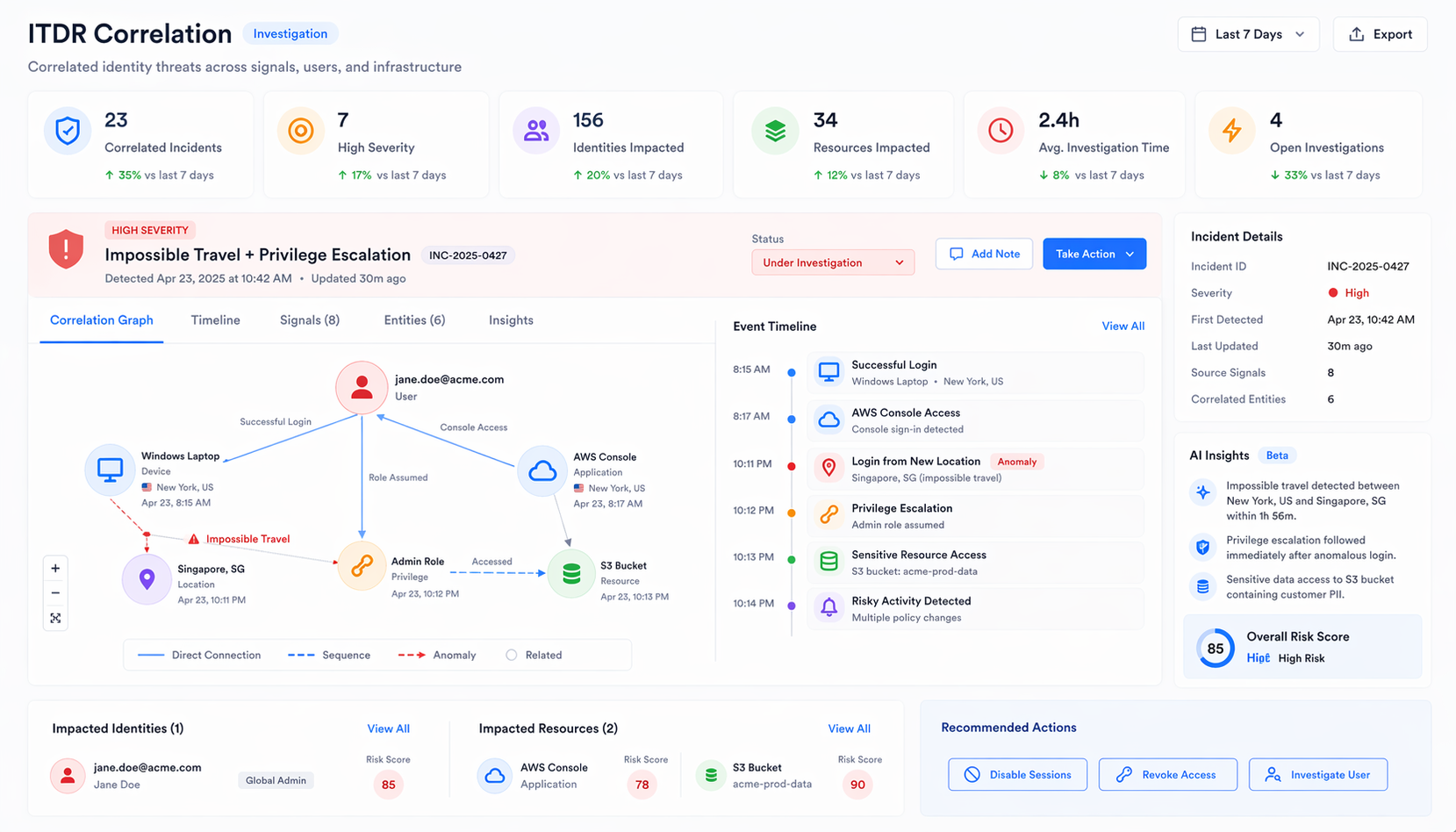This screenshot has width=1456, height=832.
Task: Fit correlation graph to screen
Action: click(55, 619)
